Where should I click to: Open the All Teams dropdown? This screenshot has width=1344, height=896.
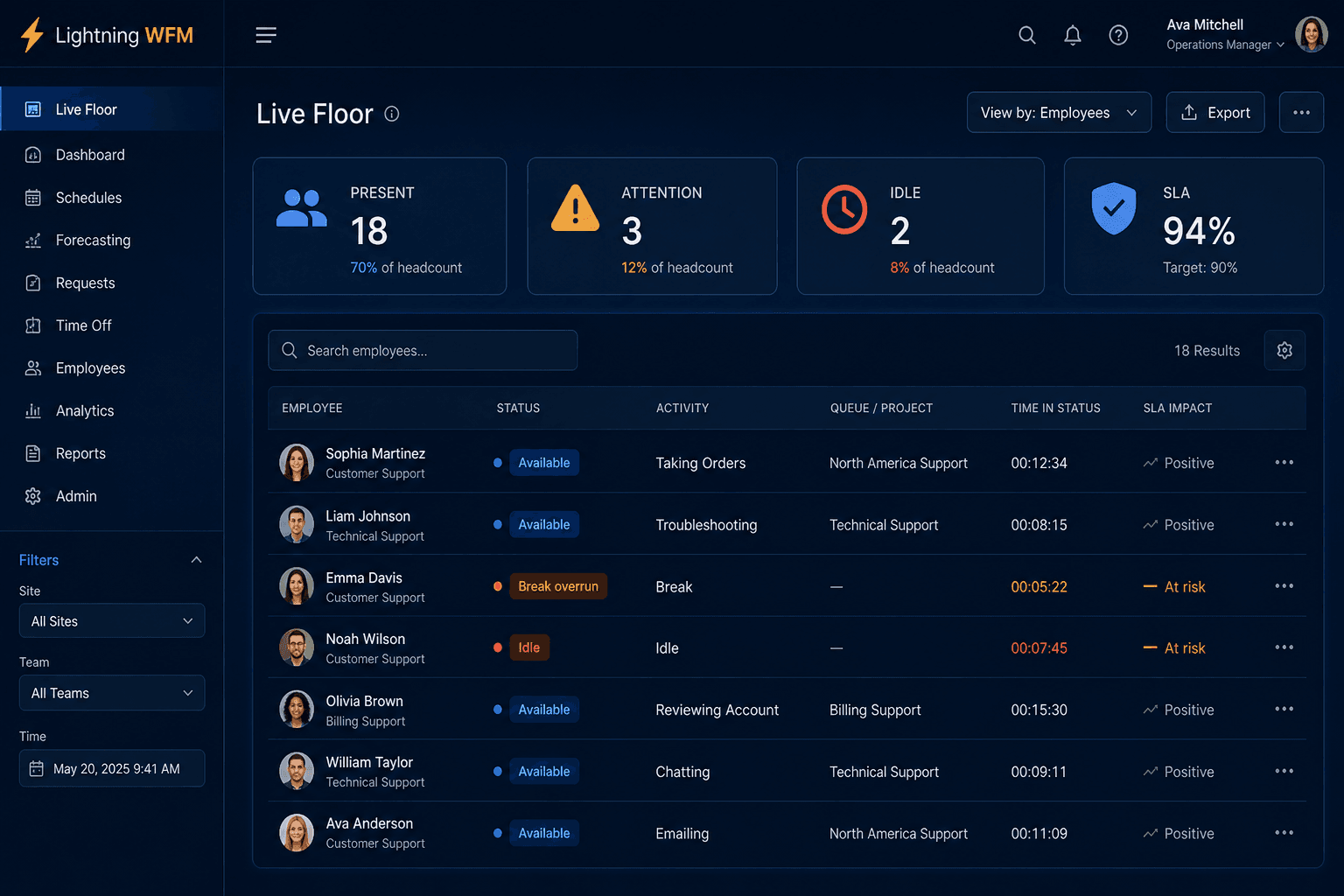tap(112, 693)
